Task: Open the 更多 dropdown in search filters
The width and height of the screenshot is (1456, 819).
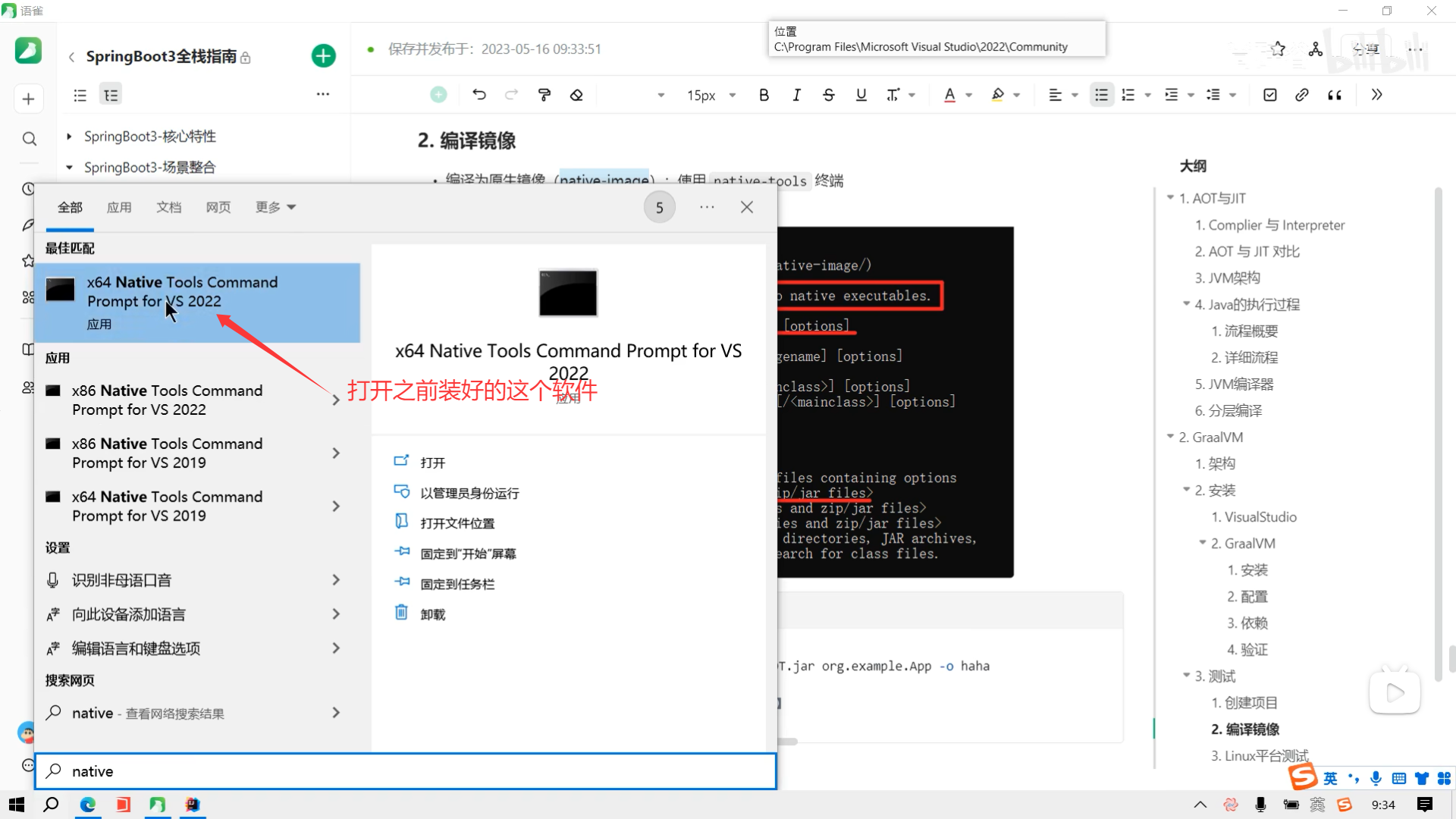Action: coord(275,207)
